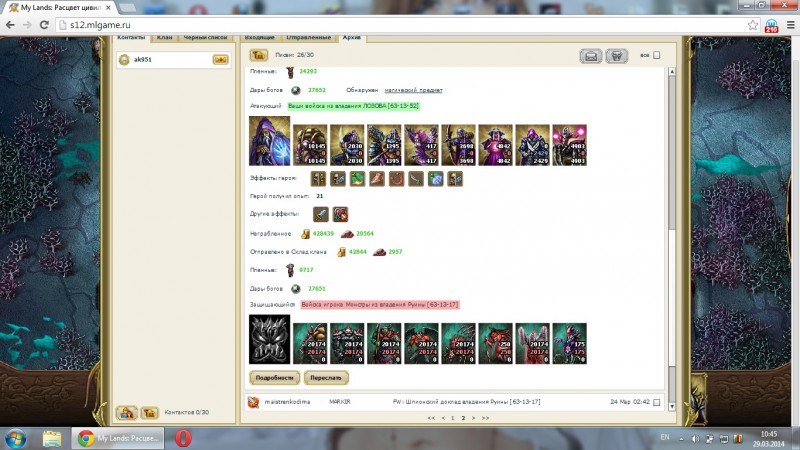Image resolution: width=800 pixels, height=450 pixels.
Task: Click the message scrollbar up arrow
Action: (x=672, y=72)
